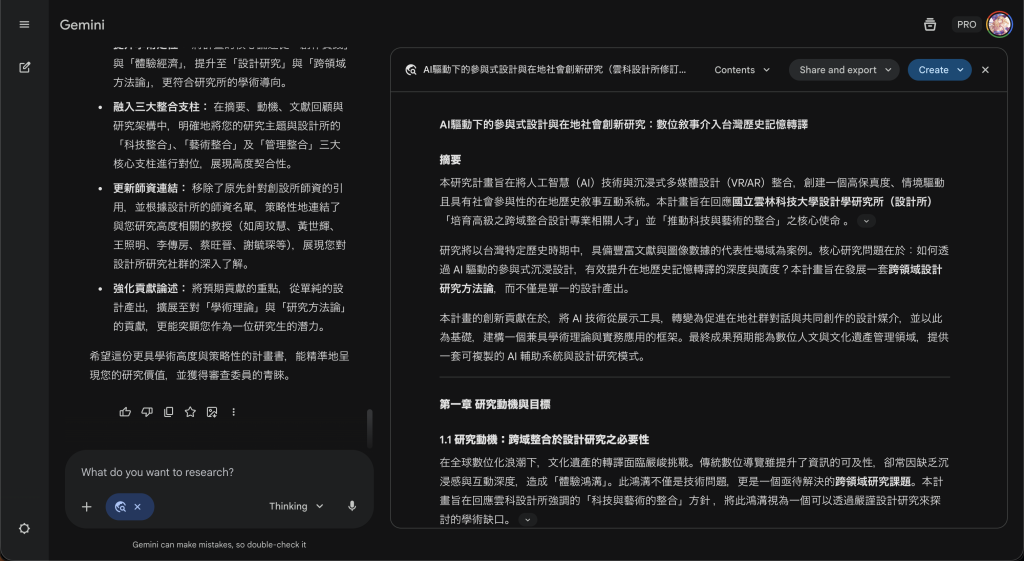Click the Deep Research chip icon
This screenshot has width=1024, height=561.
coord(120,507)
